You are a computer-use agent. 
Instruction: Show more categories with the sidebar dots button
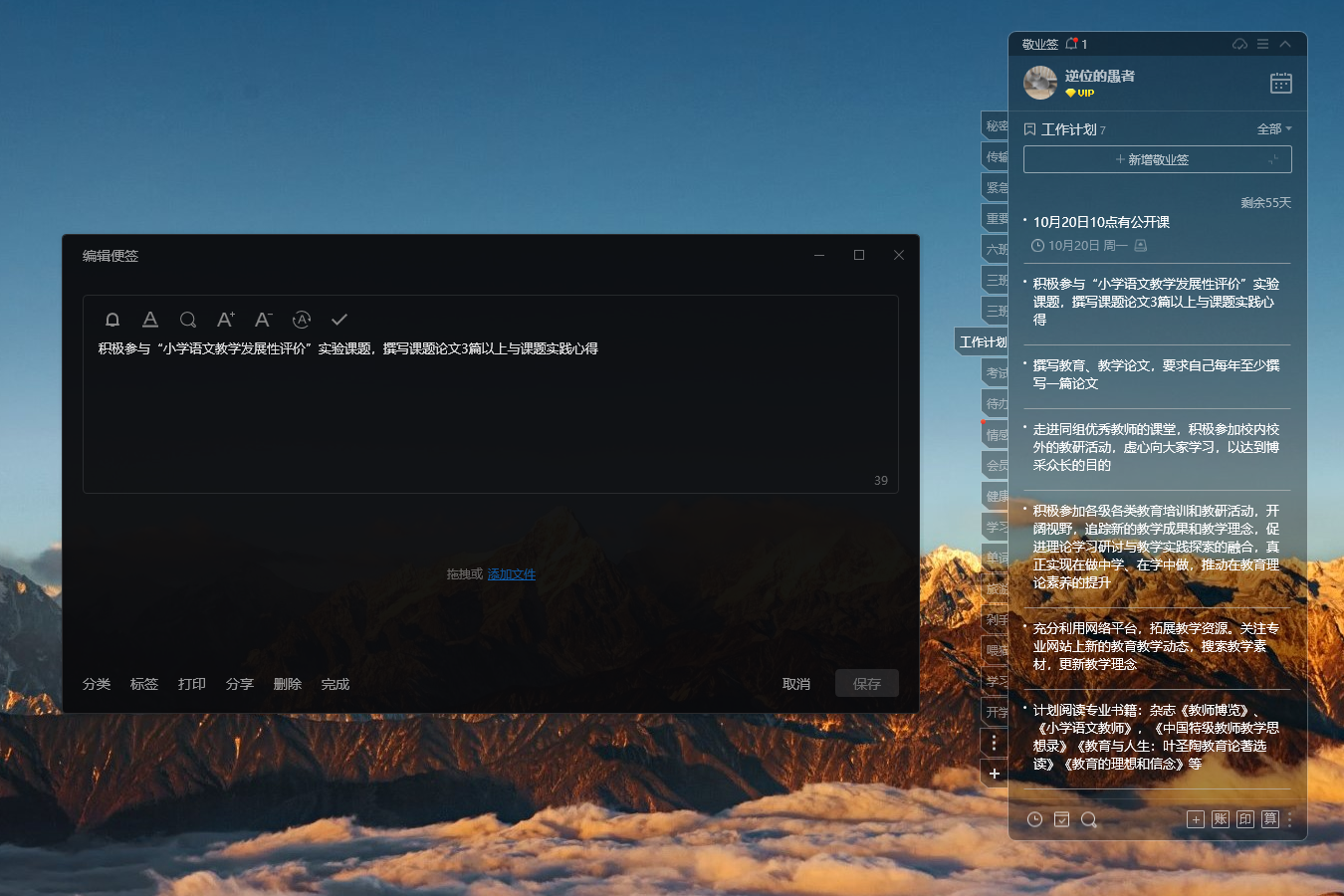tap(994, 743)
